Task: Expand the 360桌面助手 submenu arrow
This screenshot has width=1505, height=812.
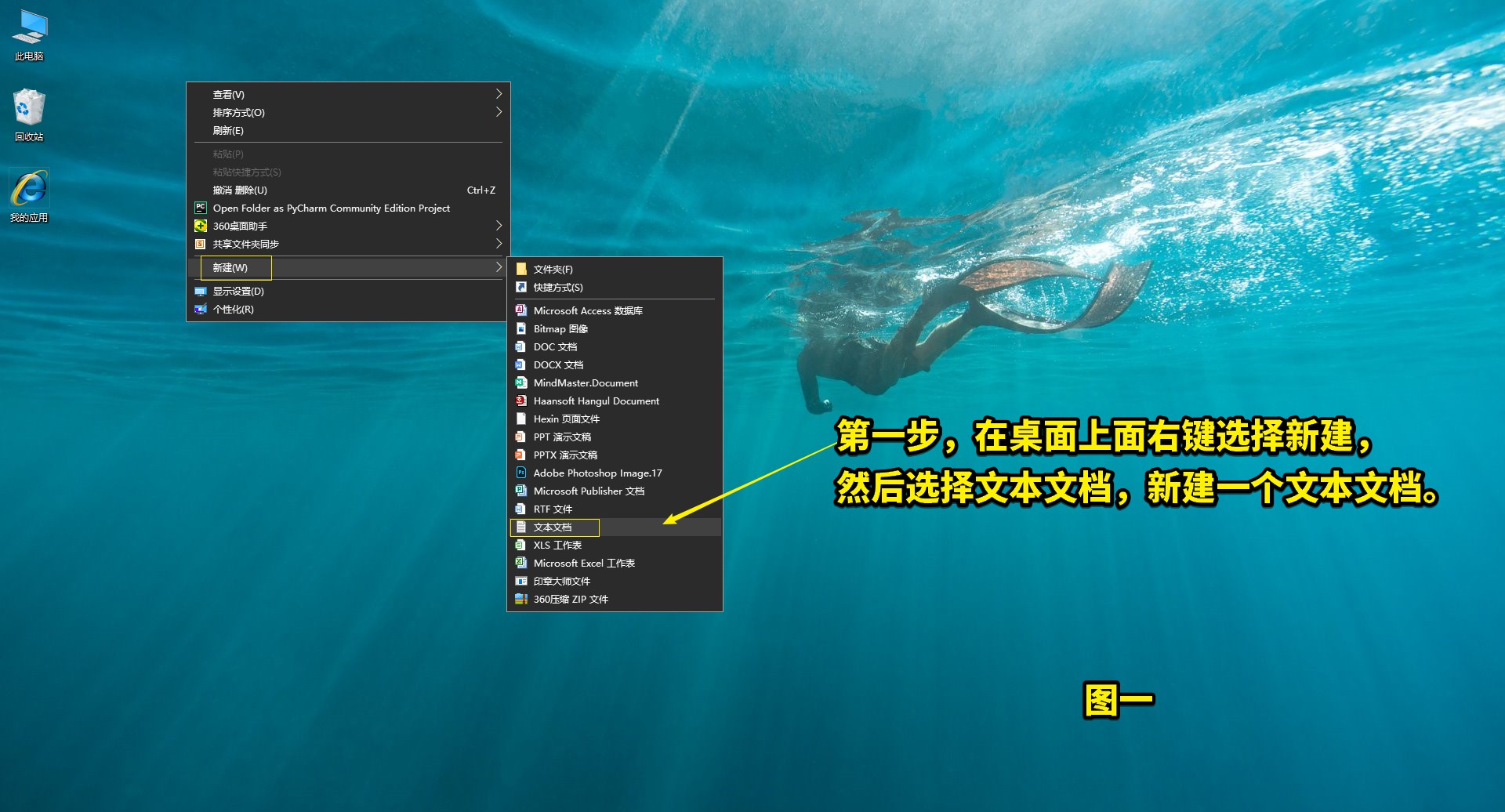Action: point(499,226)
